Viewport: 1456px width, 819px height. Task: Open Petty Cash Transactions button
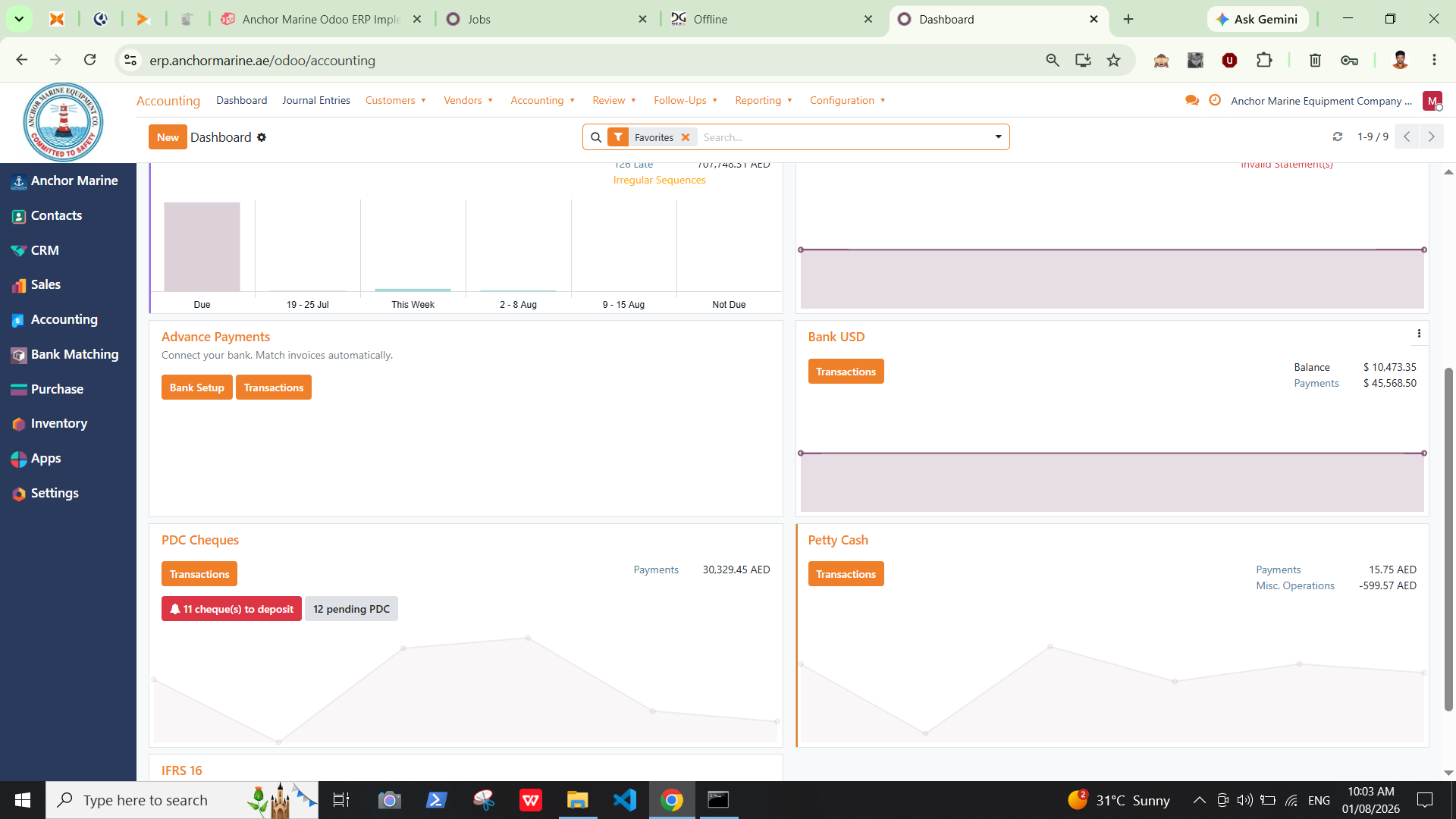point(846,574)
